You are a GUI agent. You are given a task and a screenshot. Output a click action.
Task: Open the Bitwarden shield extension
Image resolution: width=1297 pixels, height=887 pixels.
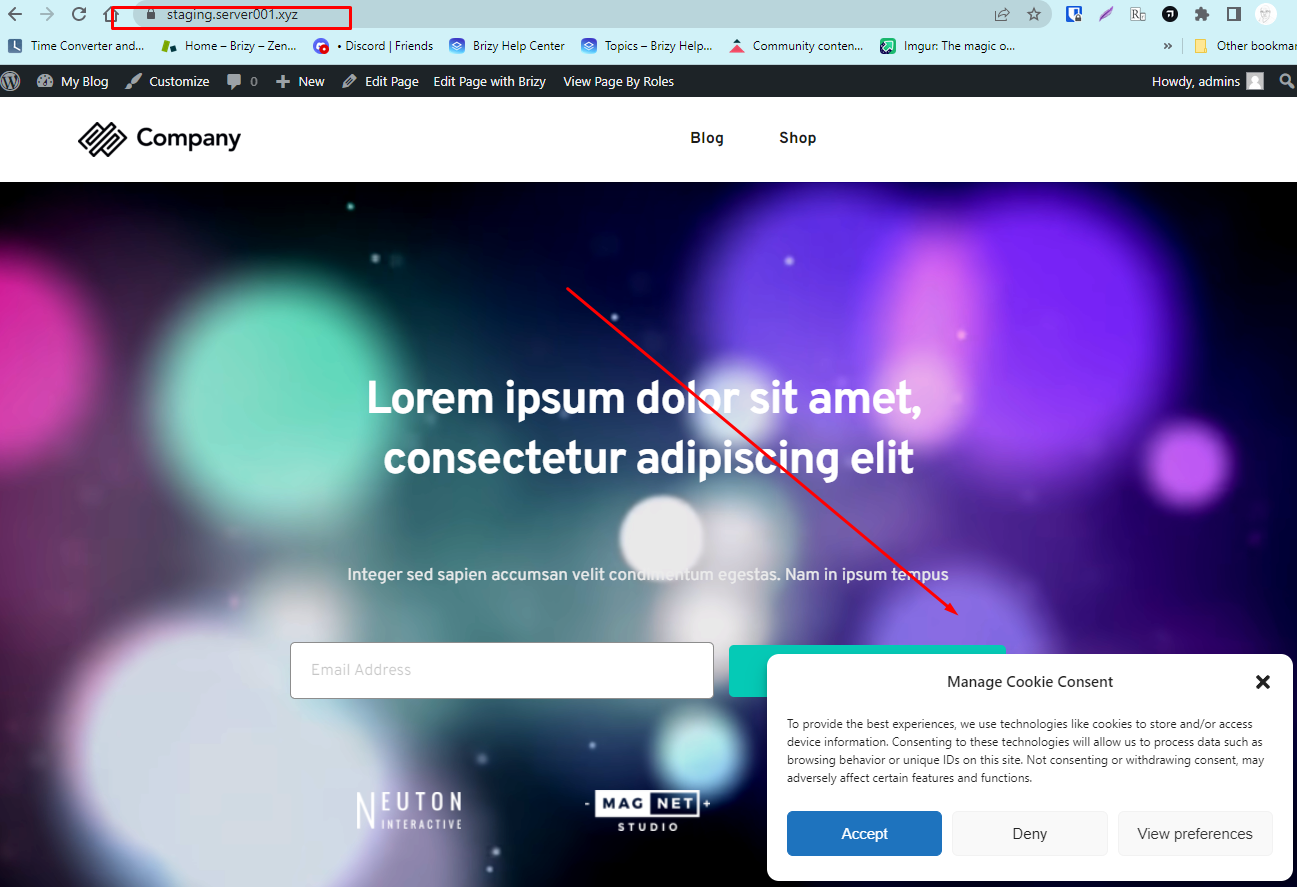[1073, 14]
